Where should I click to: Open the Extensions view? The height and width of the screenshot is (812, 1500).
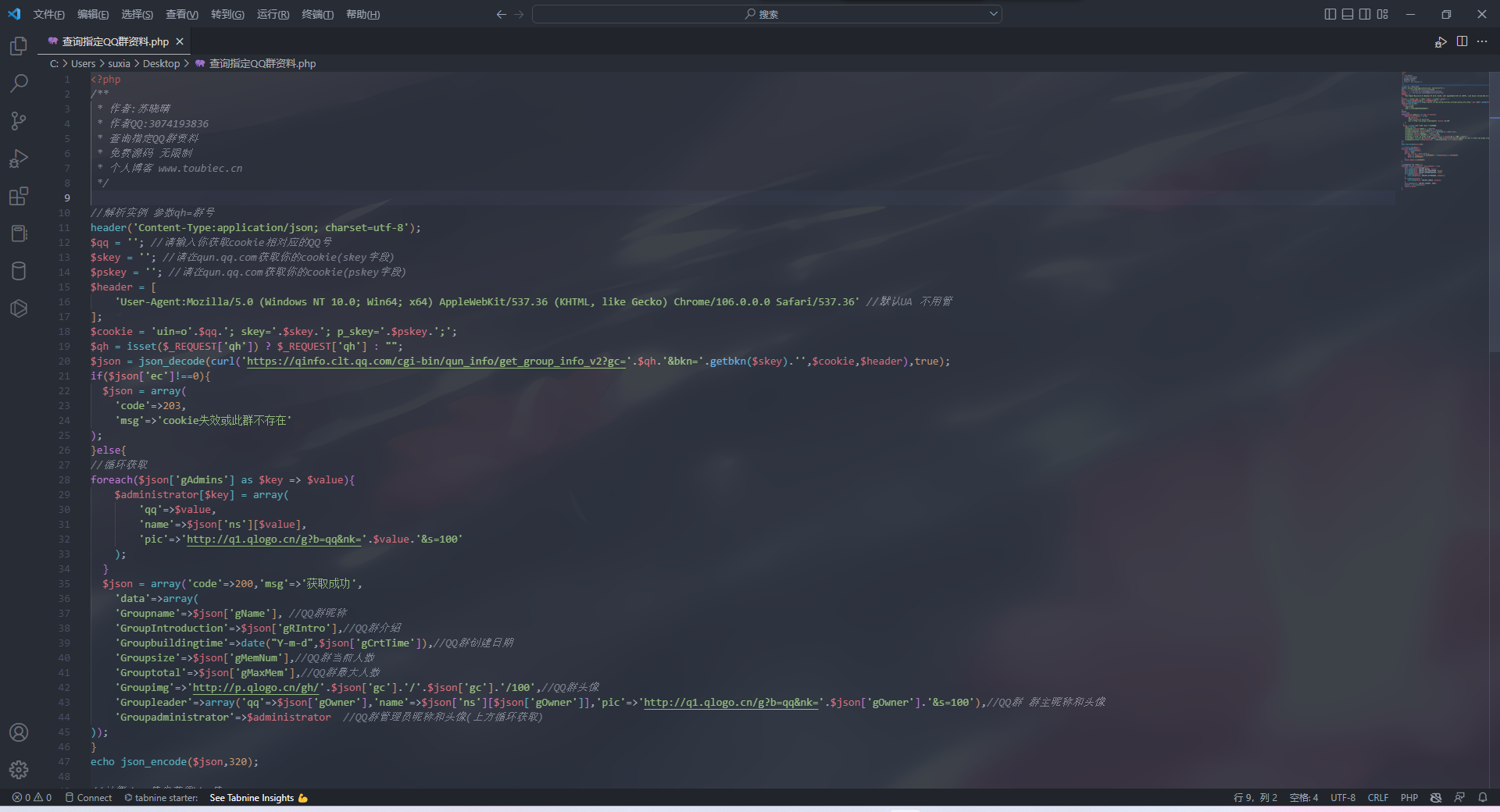19,196
